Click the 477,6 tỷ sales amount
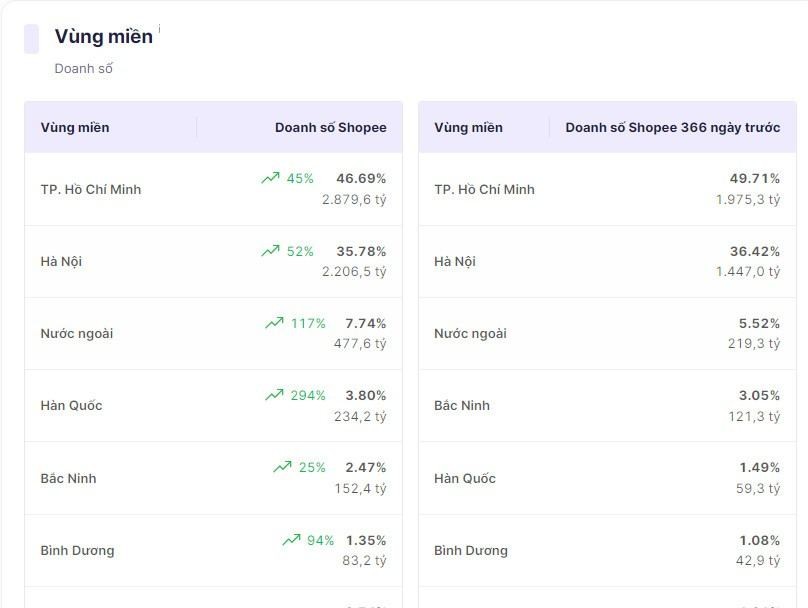This screenshot has width=808, height=608. [x=360, y=344]
